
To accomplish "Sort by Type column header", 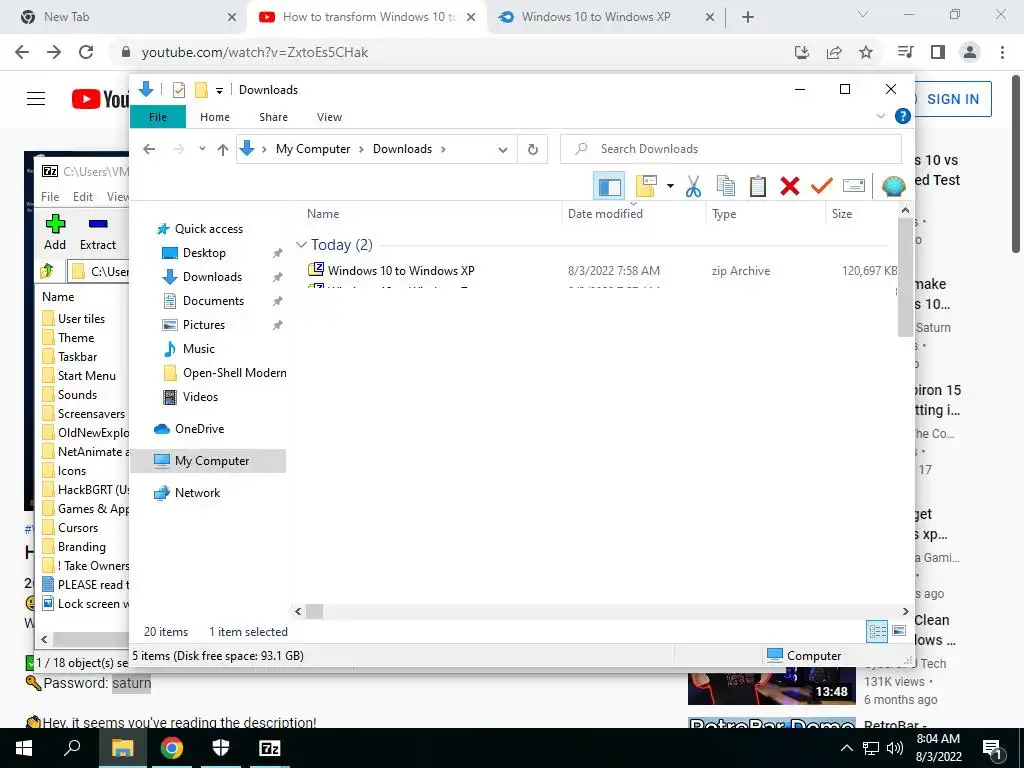I will pyautogui.click(x=724, y=214).
